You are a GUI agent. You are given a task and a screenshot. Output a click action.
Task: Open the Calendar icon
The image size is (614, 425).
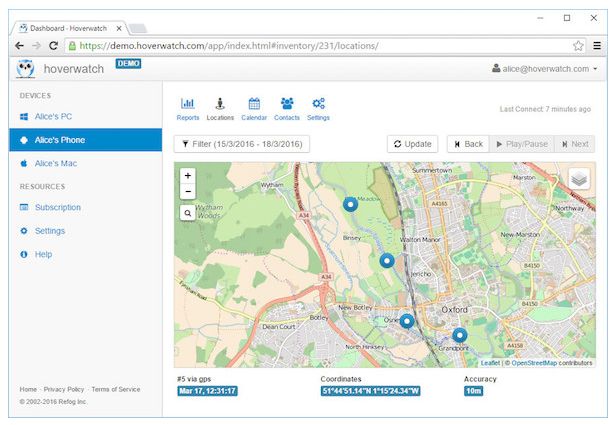point(254,103)
